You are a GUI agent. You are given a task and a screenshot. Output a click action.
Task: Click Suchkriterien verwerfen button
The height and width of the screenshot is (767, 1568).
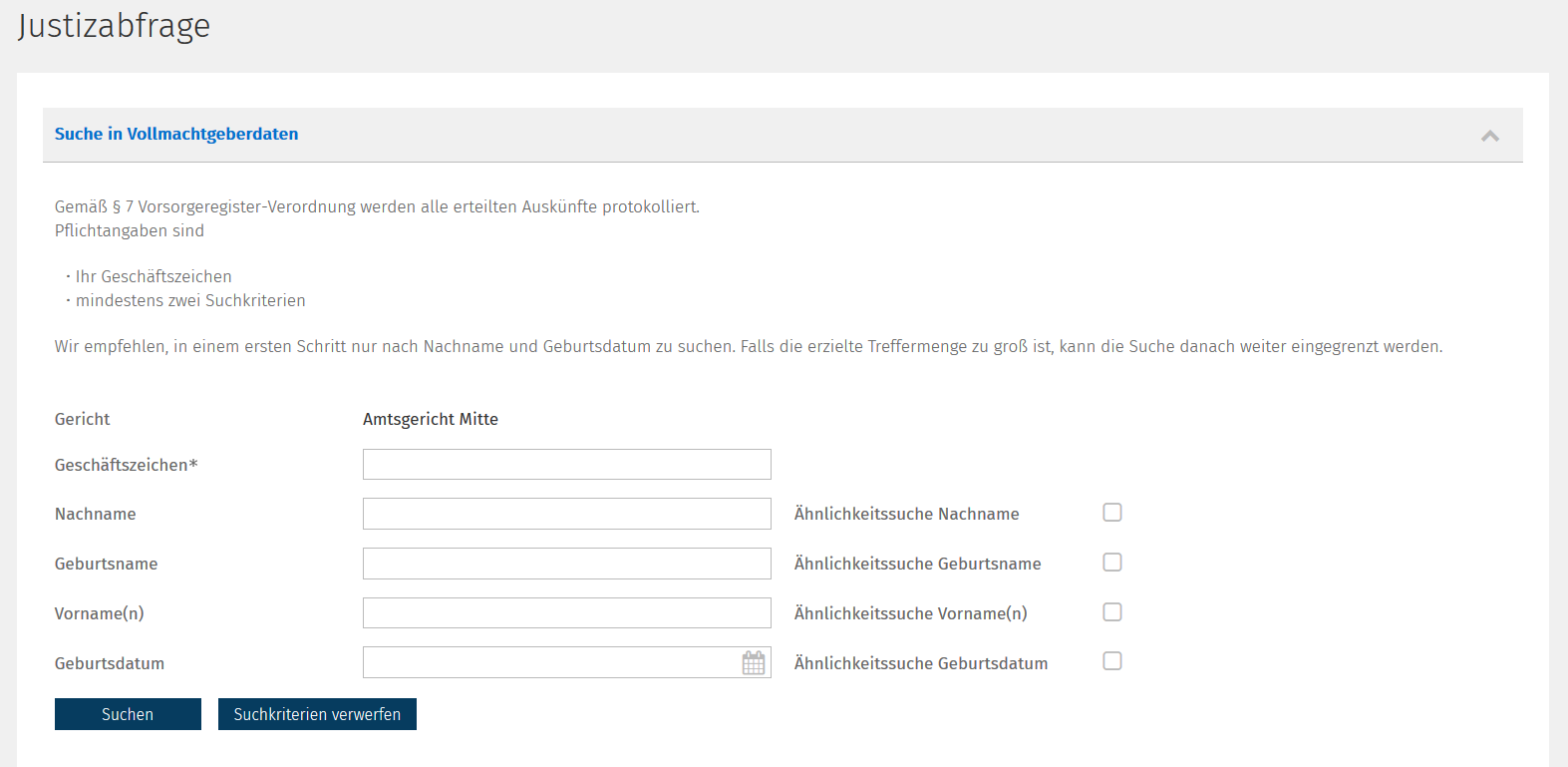tap(317, 714)
